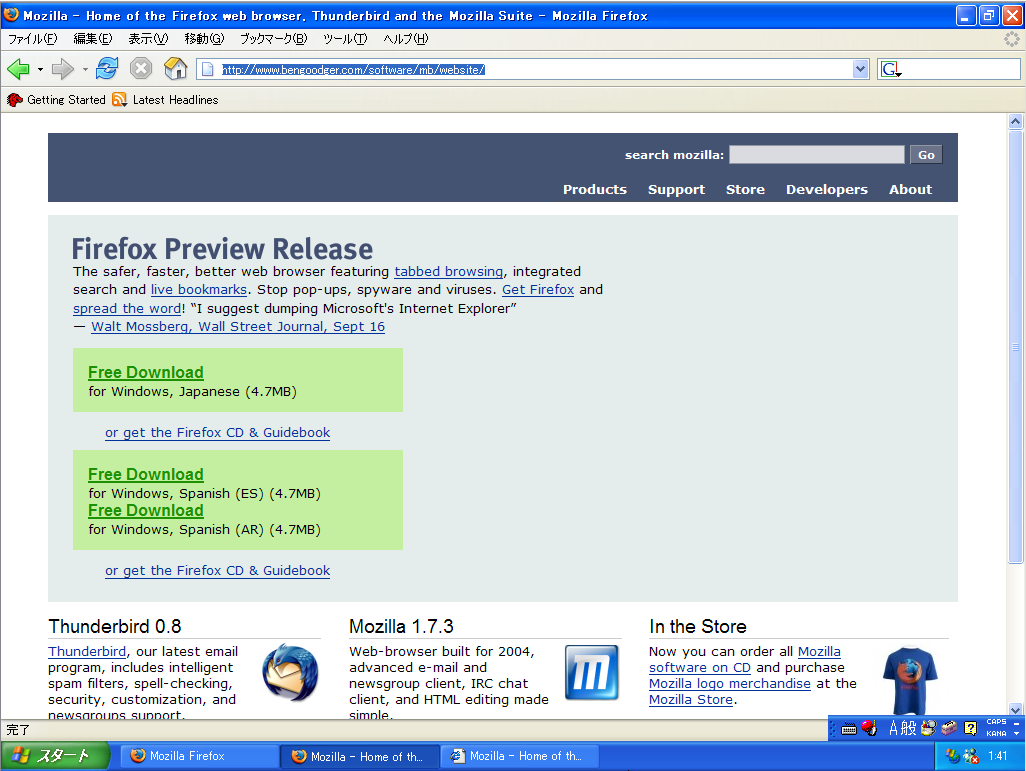
Task: Click Free Download for Spanish (ES)
Action: point(146,474)
